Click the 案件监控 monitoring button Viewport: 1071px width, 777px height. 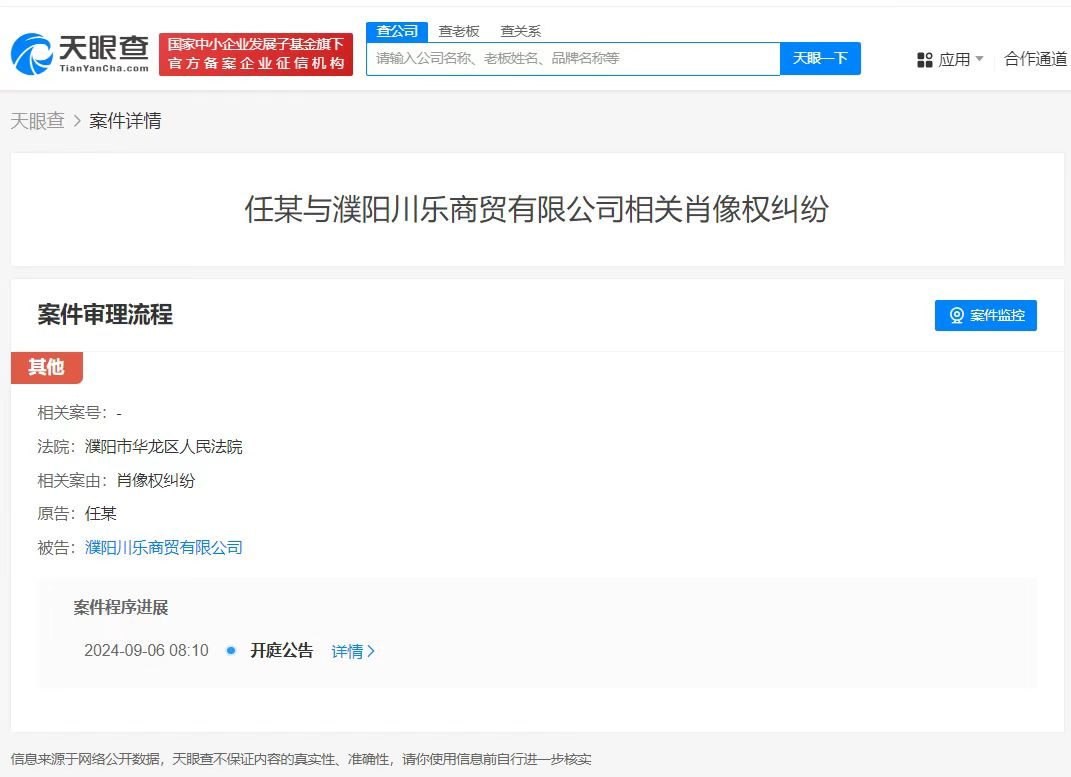(985, 315)
